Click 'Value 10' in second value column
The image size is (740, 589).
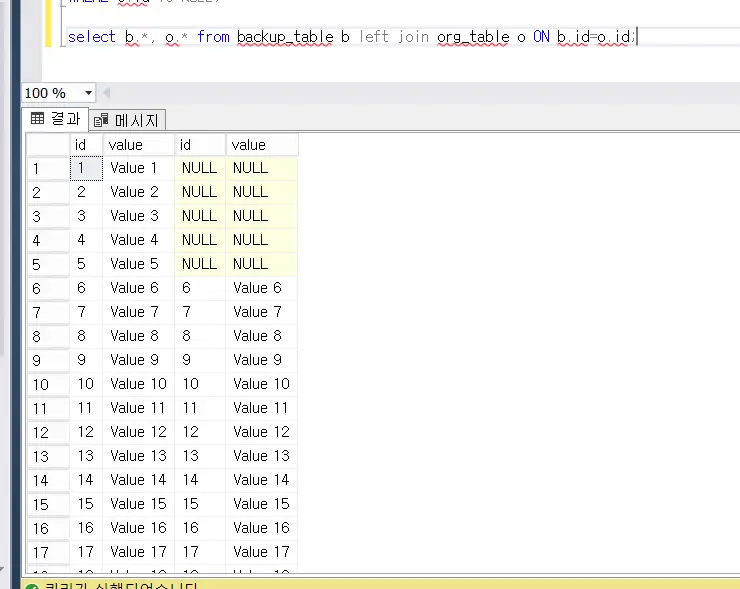pos(262,384)
